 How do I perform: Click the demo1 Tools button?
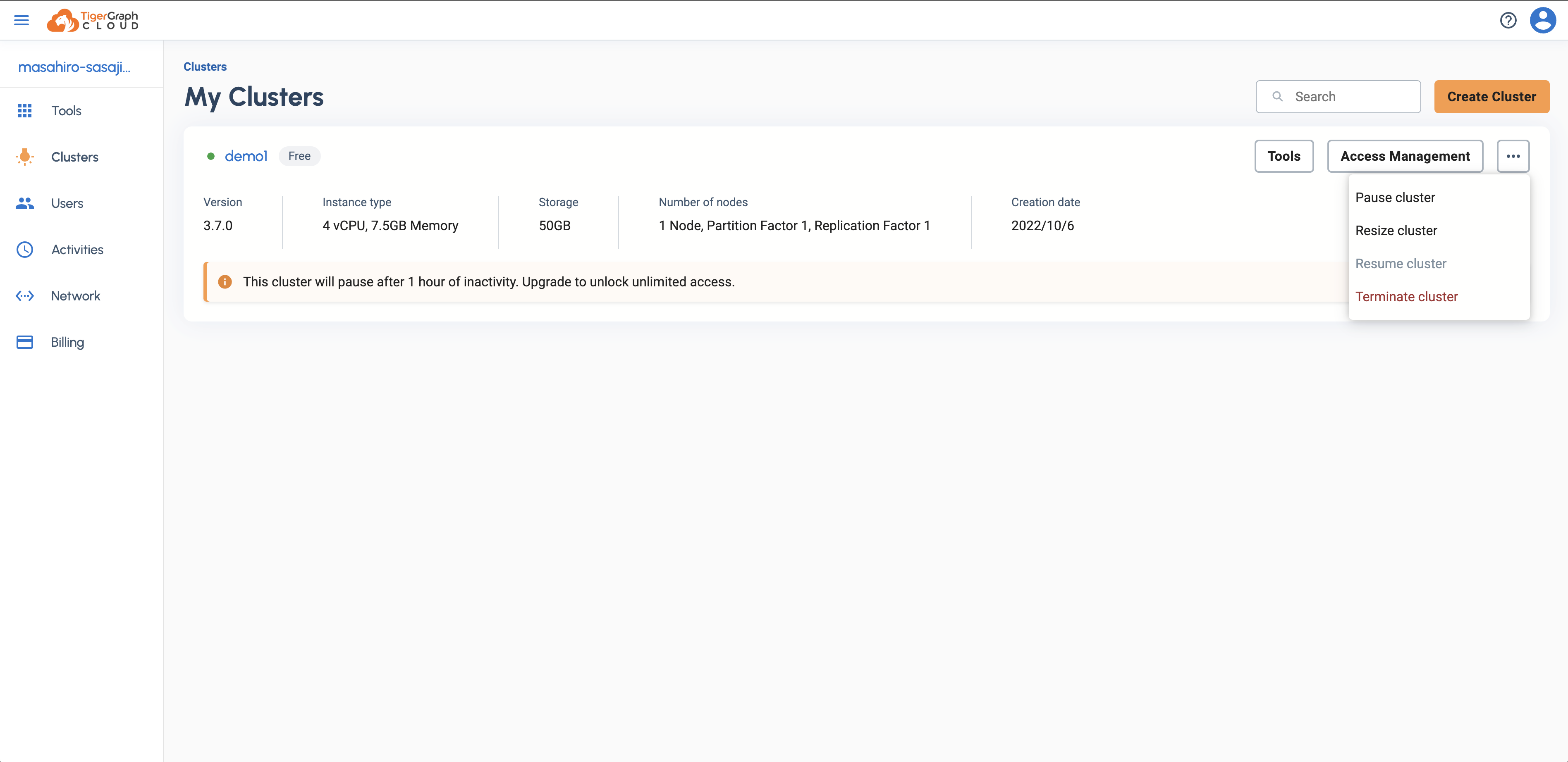[x=1283, y=156]
